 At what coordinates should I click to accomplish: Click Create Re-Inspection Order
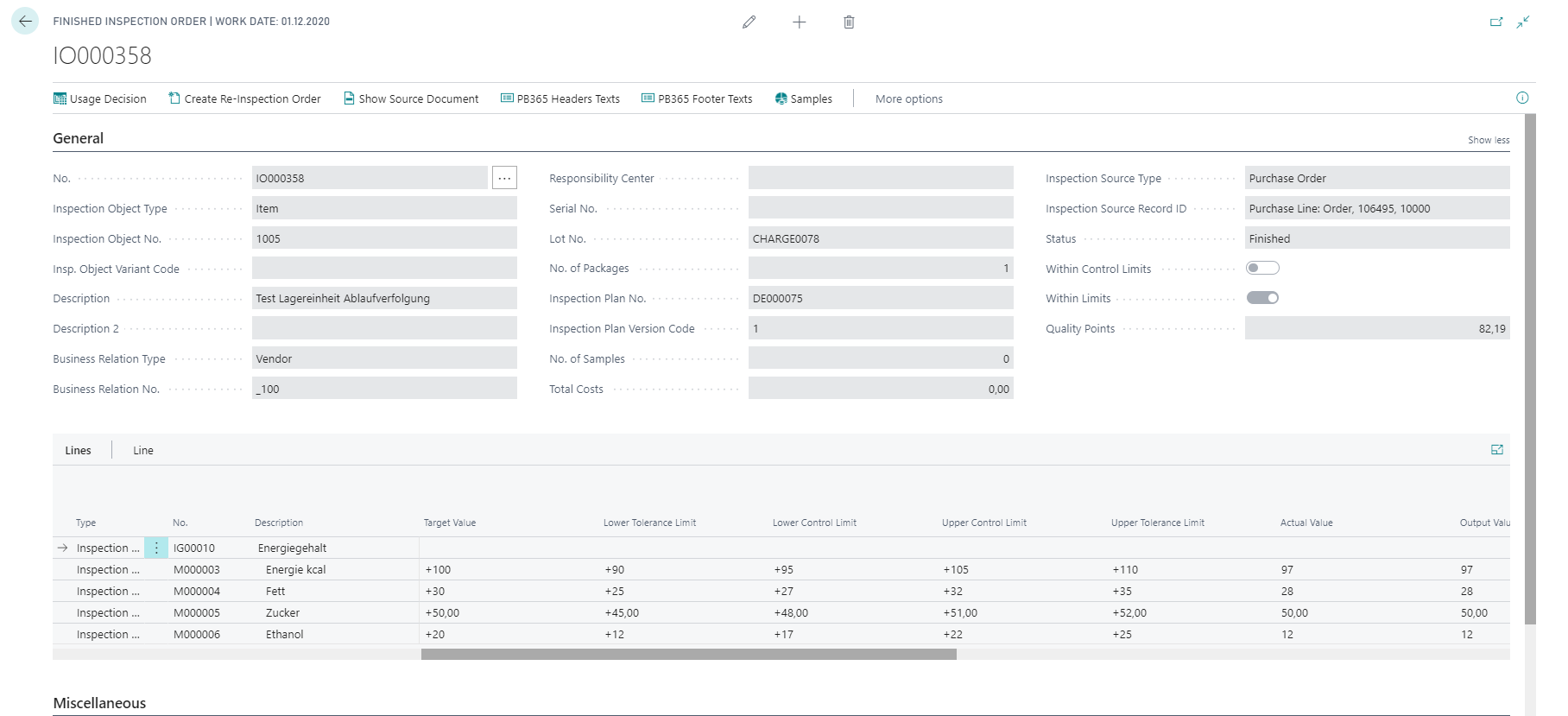[x=244, y=98]
